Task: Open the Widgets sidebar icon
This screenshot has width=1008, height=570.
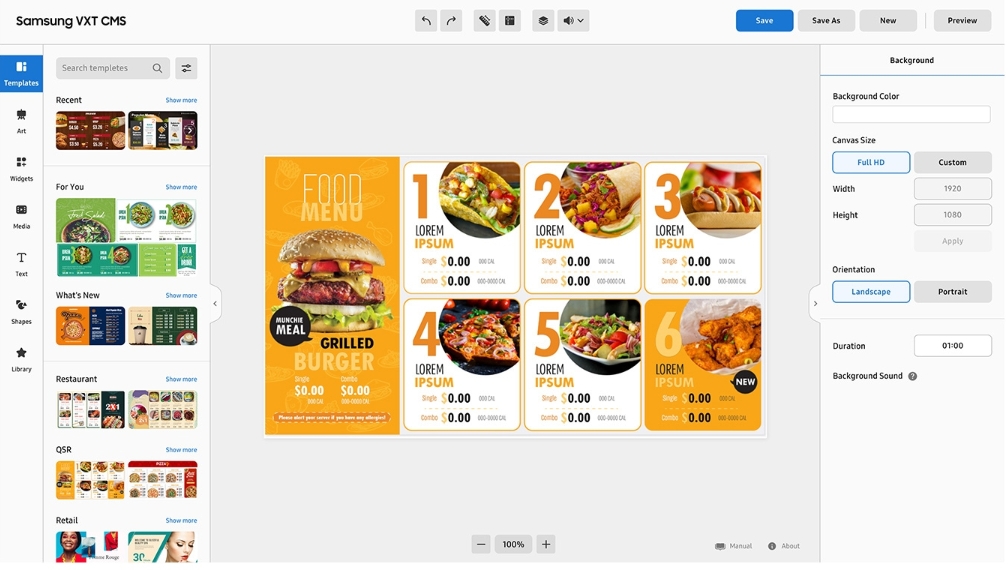Action: 21,168
